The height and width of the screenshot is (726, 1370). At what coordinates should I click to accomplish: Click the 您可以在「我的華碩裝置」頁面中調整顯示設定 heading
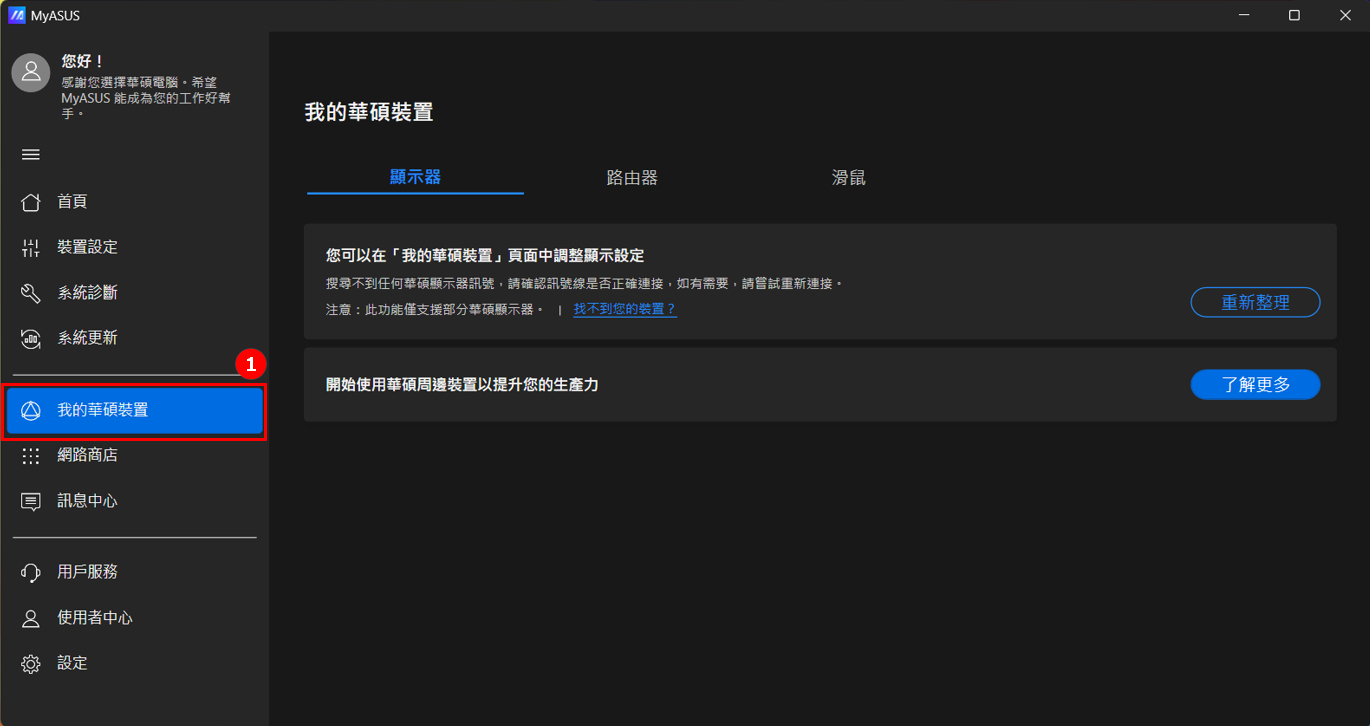(485, 256)
